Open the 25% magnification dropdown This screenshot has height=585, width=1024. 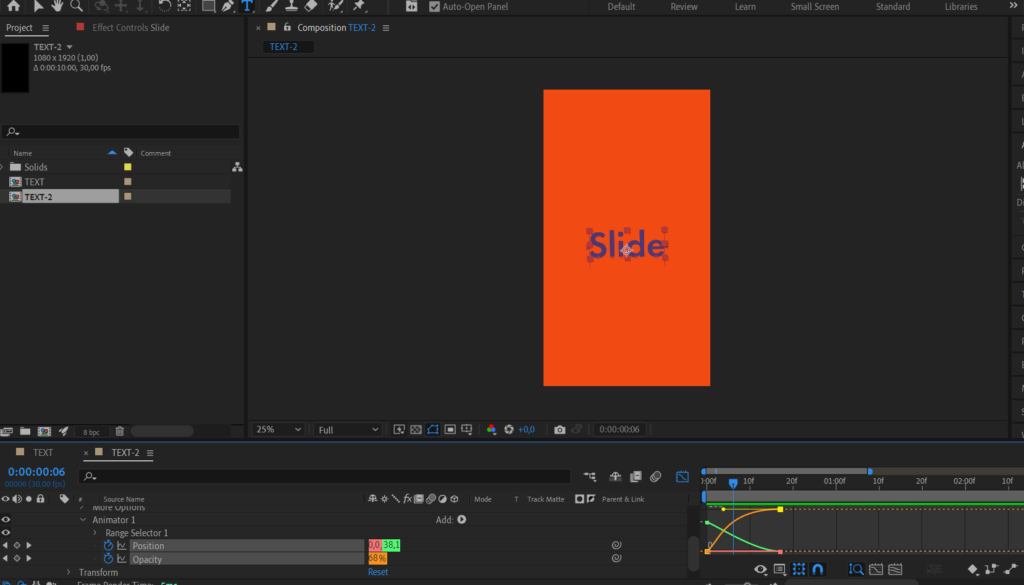(x=278, y=430)
